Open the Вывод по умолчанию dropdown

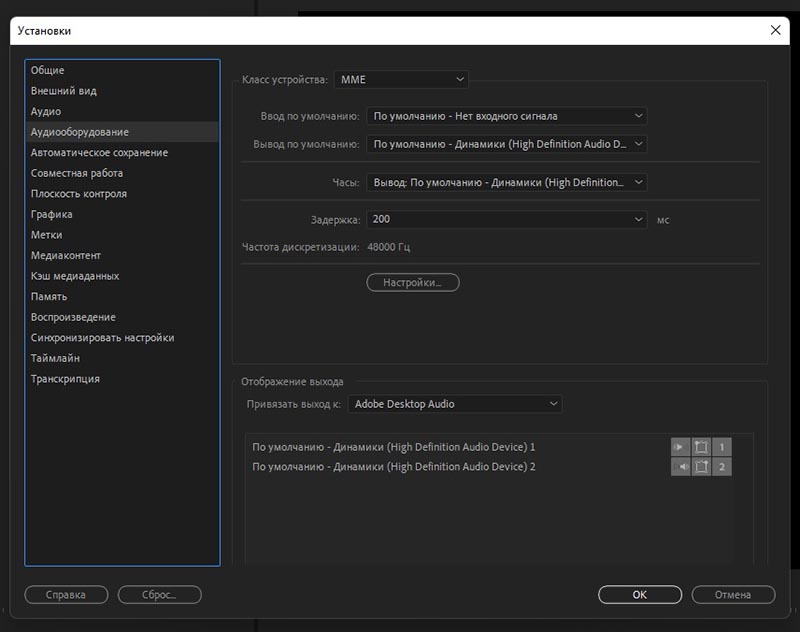pos(507,144)
